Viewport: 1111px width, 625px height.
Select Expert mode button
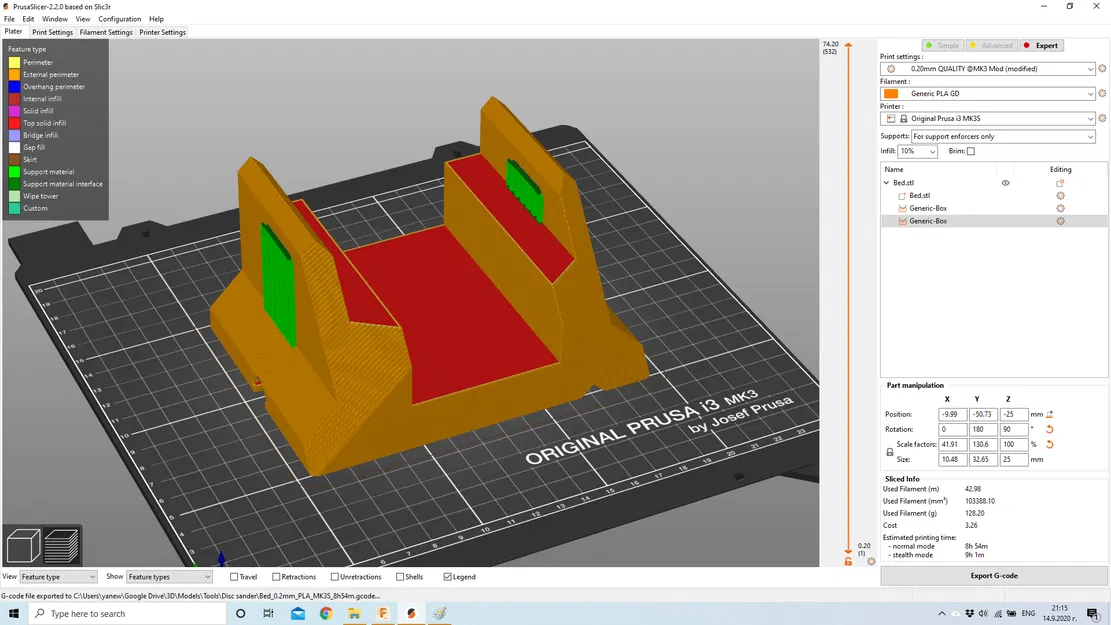click(x=1041, y=45)
